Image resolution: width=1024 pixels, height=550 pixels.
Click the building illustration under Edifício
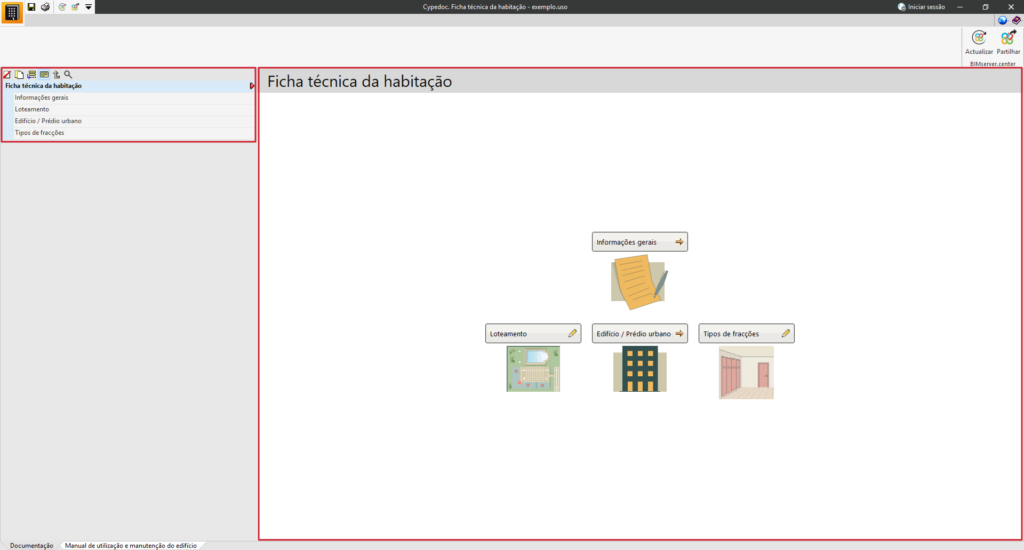(x=639, y=369)
